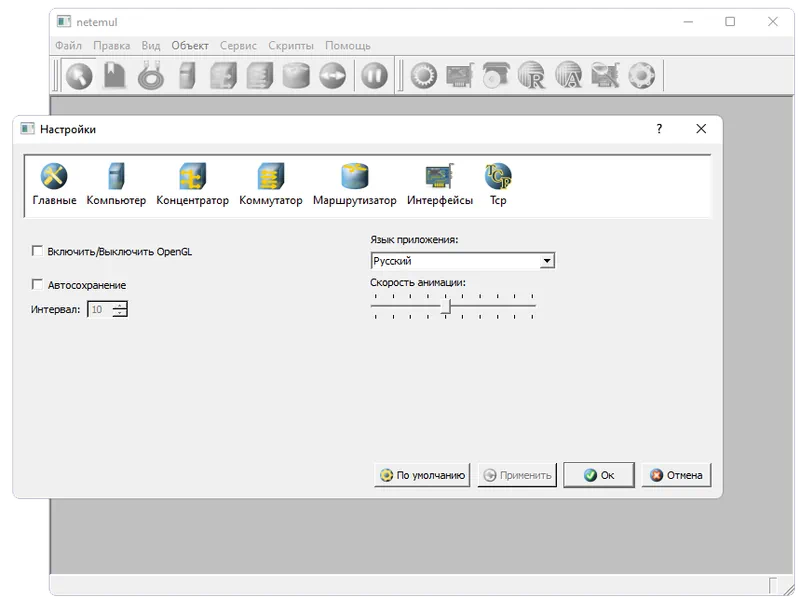Enable the Автосохранение checkbox
The image size is (800, 600).
37,284
